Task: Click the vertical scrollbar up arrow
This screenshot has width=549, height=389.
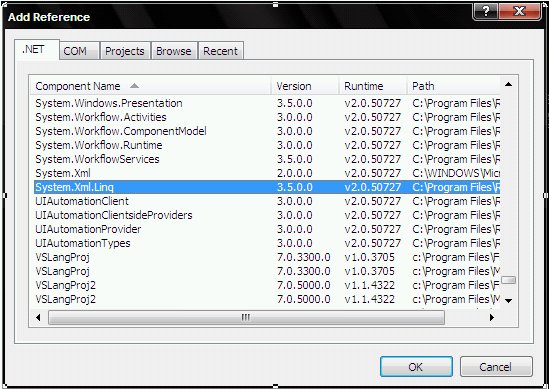Action: point(509,84)
